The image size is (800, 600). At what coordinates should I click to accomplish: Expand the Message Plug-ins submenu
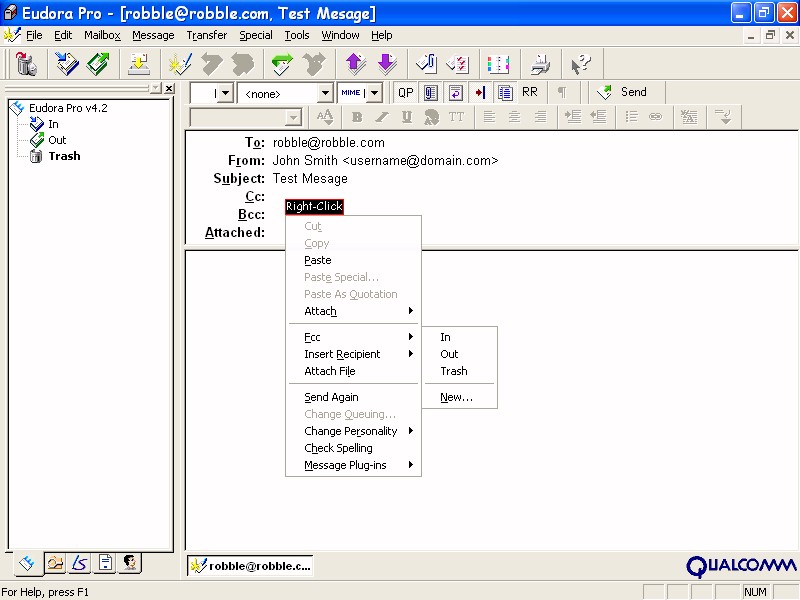pos(354,465)
